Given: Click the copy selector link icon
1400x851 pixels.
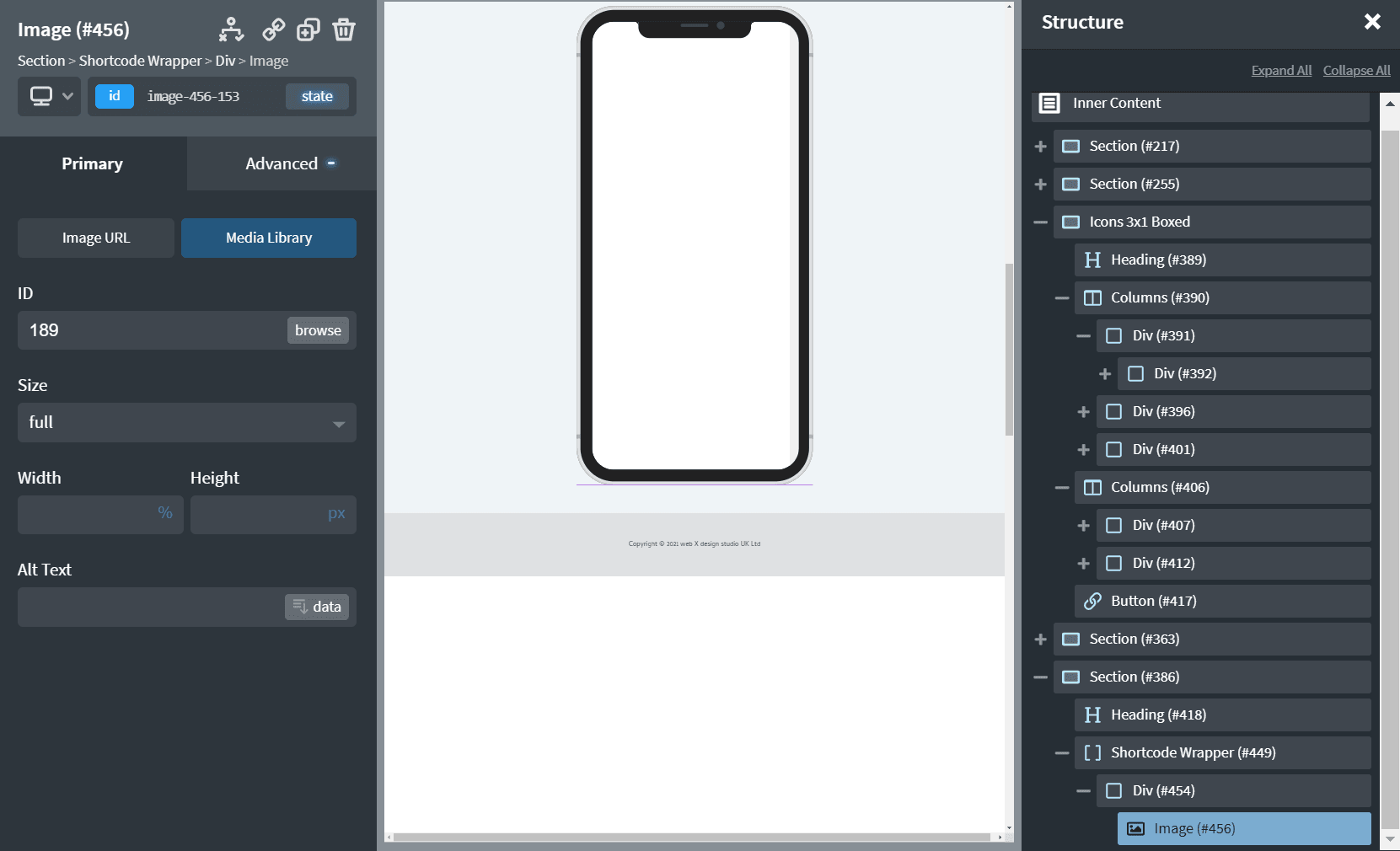Looking at the screenshot, I should pyautogui.click(x=273, y=29).
